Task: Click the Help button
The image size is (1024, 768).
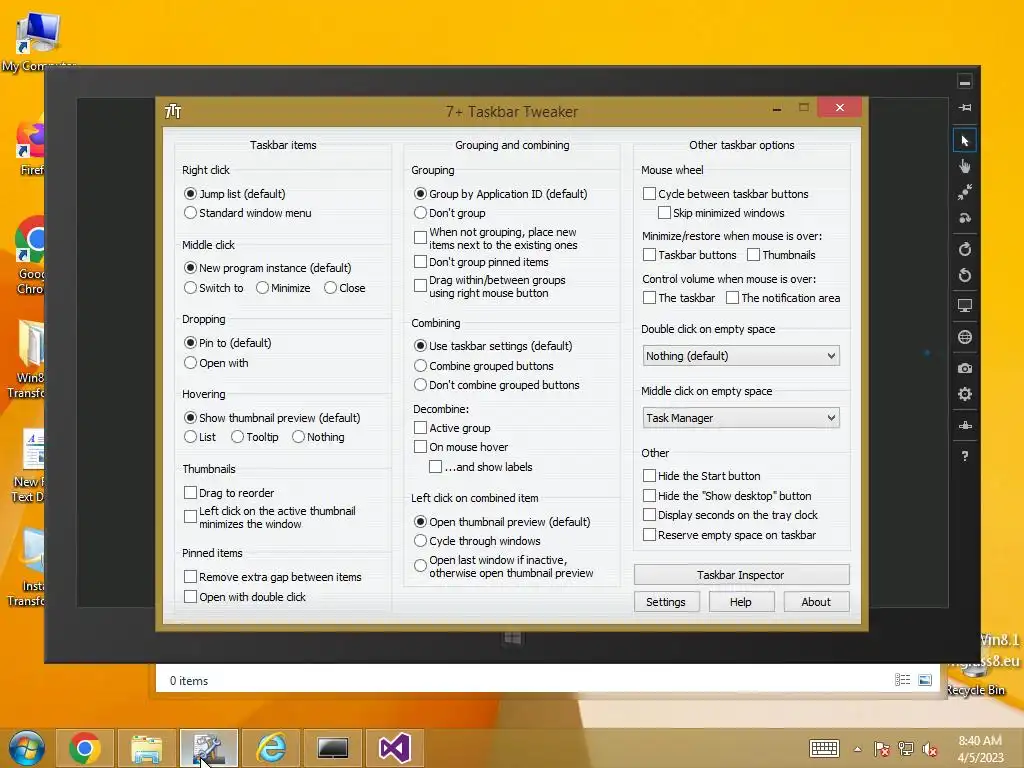Action: click(x=741, y=602)
